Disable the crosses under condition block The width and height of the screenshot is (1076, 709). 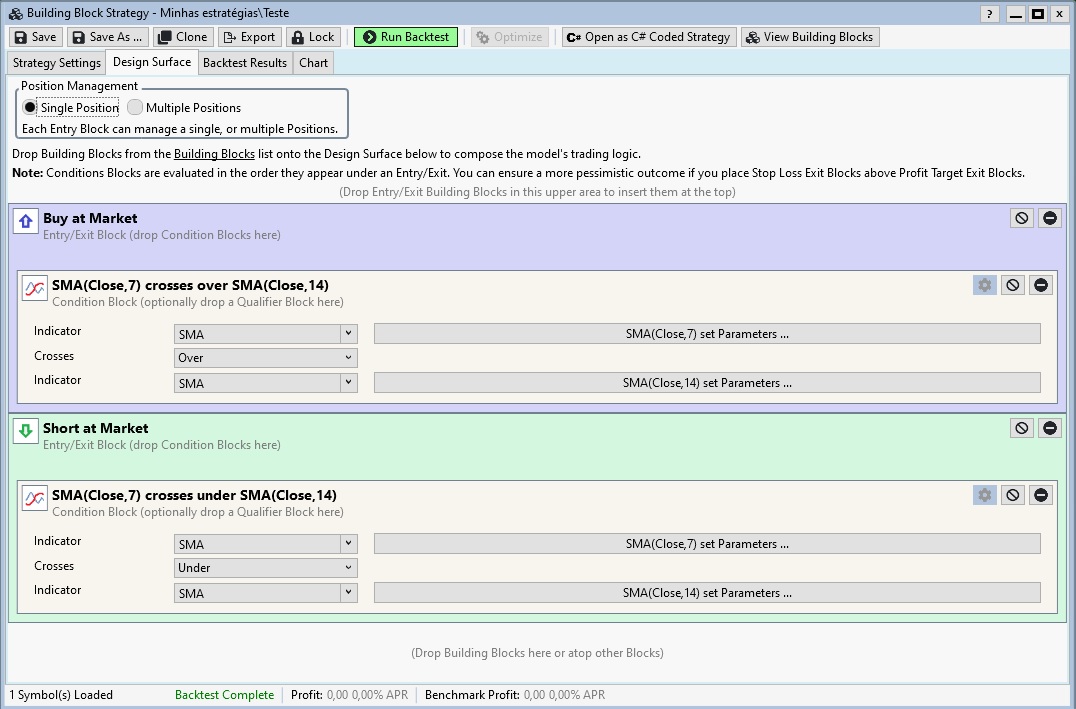click(1013, 495)
